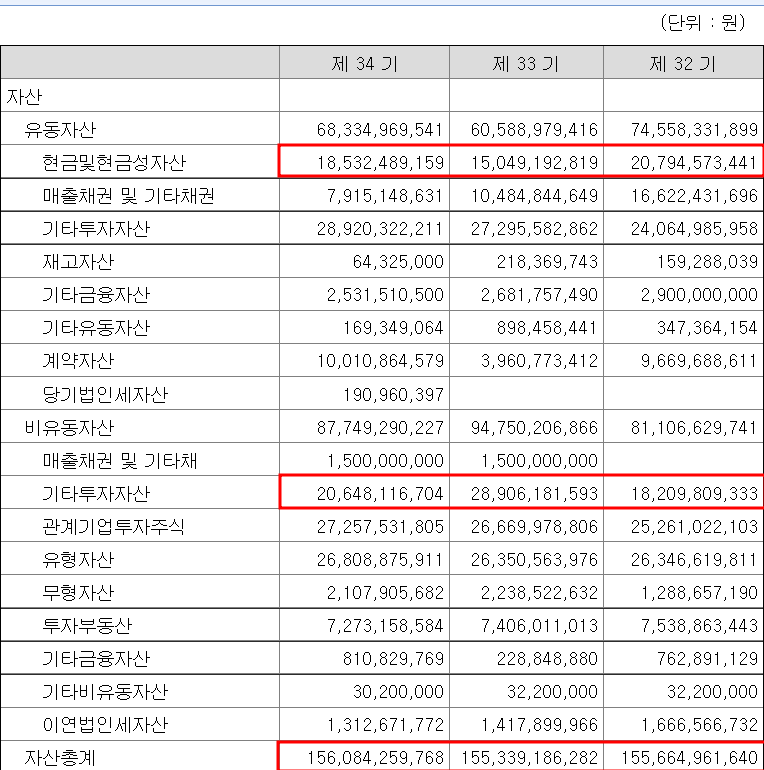Click value 218,369,743
Screen dimensions: 764x770
coord(547,262)
